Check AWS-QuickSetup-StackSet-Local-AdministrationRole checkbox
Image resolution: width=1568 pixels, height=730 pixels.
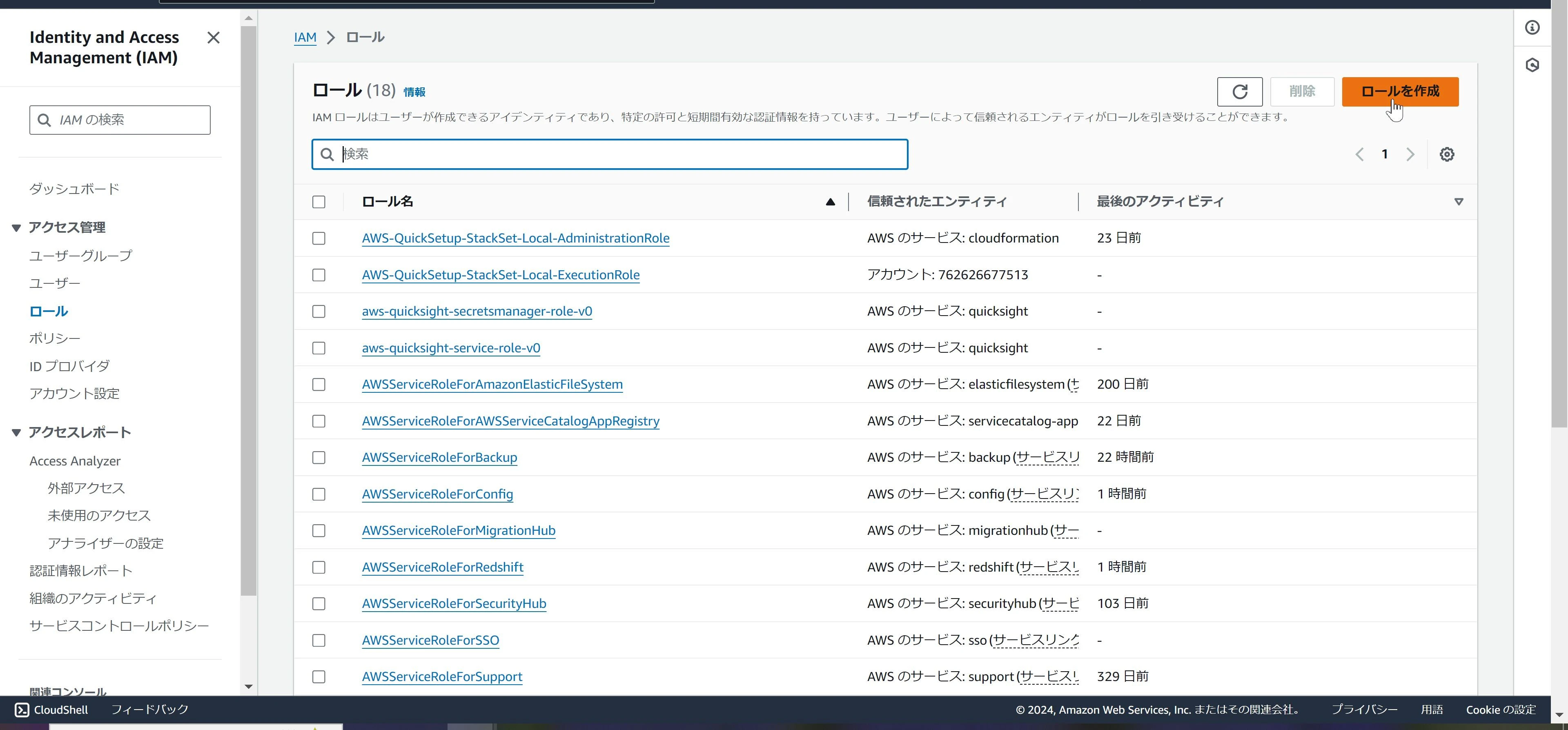click(x=319, y=238)
